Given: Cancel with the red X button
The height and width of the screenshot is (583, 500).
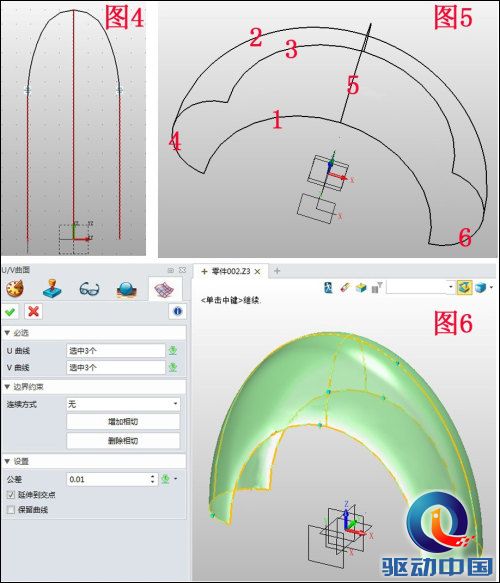Looking at the screenshot, I should (x=33, y=312).
